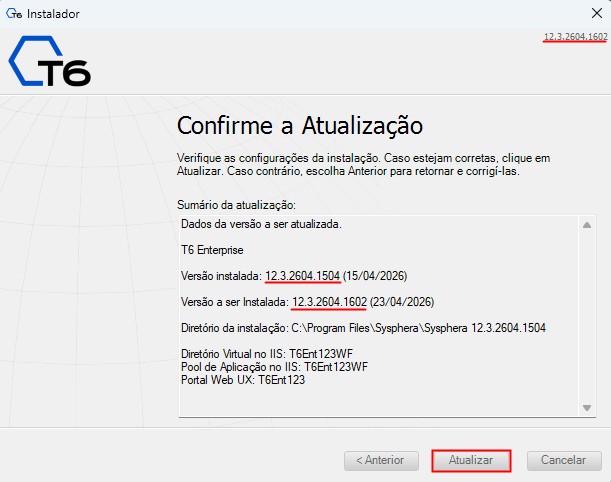Cancel the installer with Cancelar
611x482 pixels.
point(564,461)
